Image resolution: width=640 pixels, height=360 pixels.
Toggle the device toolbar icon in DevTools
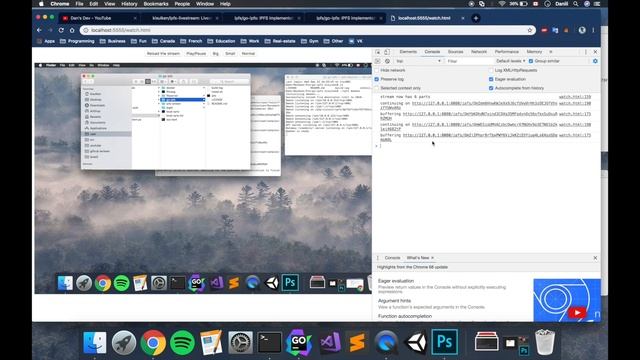pos(387,52)
